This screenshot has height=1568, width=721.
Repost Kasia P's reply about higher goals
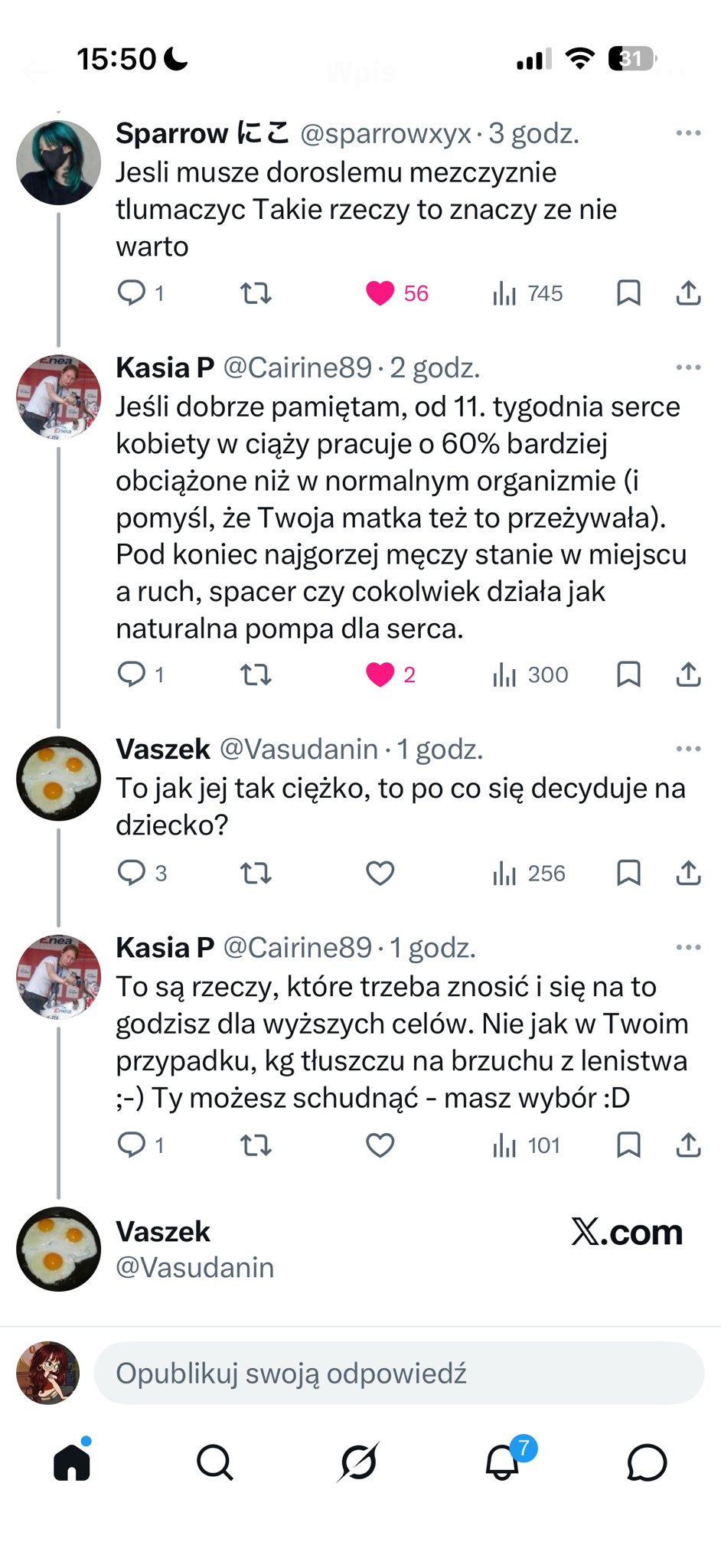coord(256,1145)
